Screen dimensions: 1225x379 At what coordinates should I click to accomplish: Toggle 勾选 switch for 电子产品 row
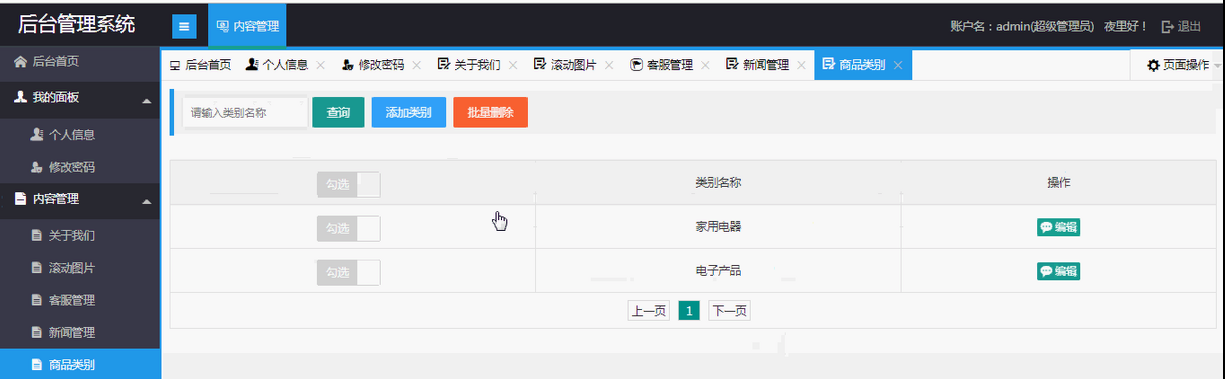[x=348, y=272]
